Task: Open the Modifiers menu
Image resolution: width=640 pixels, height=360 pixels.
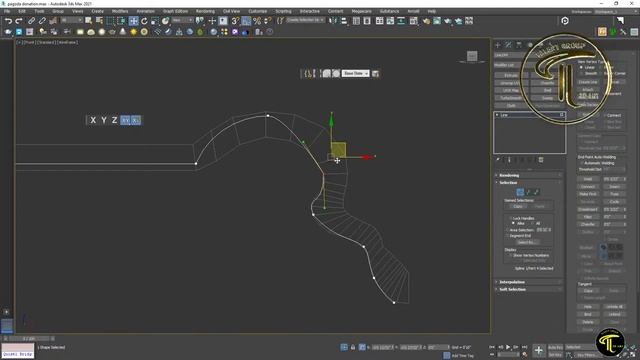Action: coord(120,11)
